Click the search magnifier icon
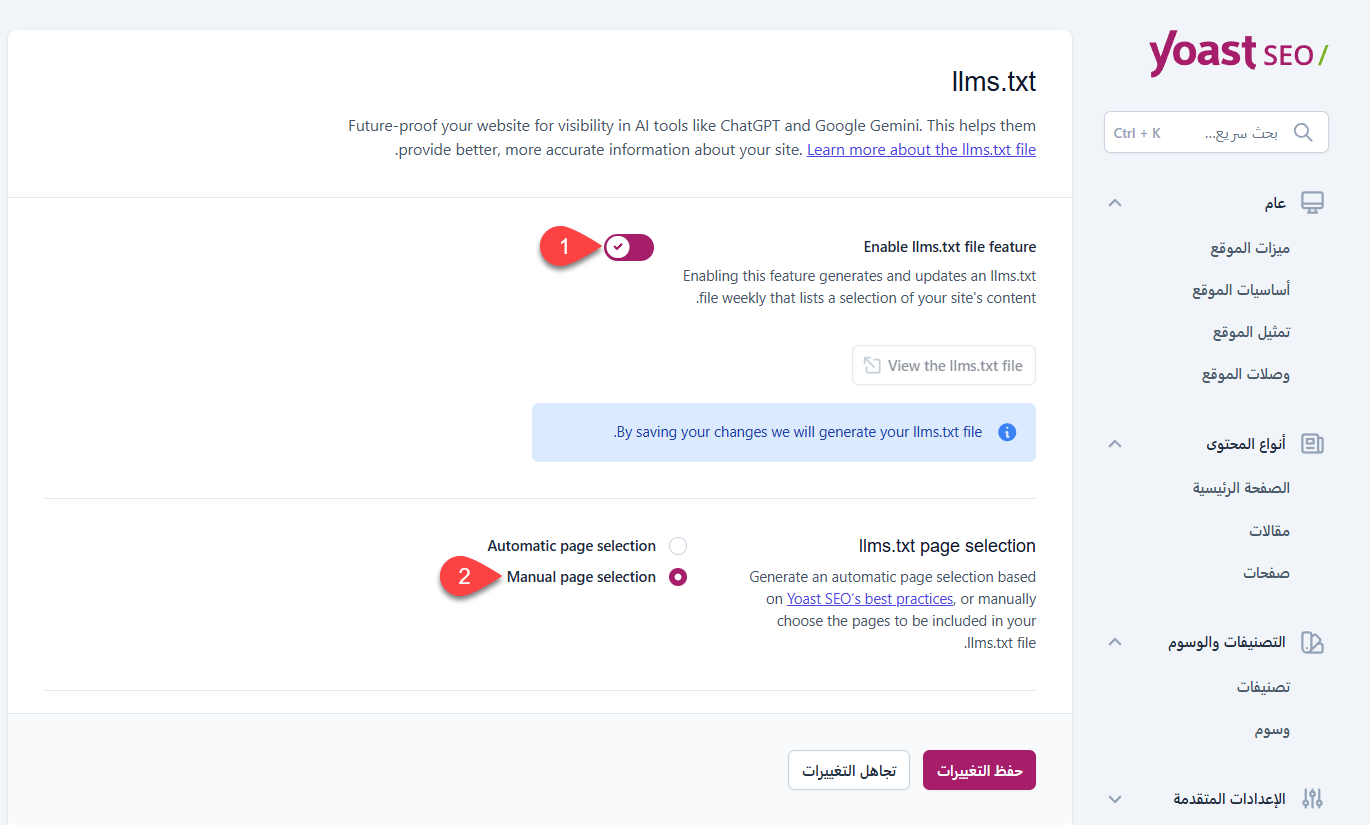Viewport: 1370px width, 825px height. pos(1303,133)
